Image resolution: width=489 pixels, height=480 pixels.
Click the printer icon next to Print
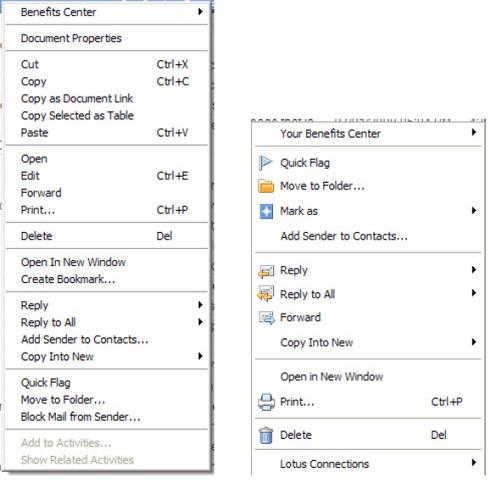coord(266,402)
